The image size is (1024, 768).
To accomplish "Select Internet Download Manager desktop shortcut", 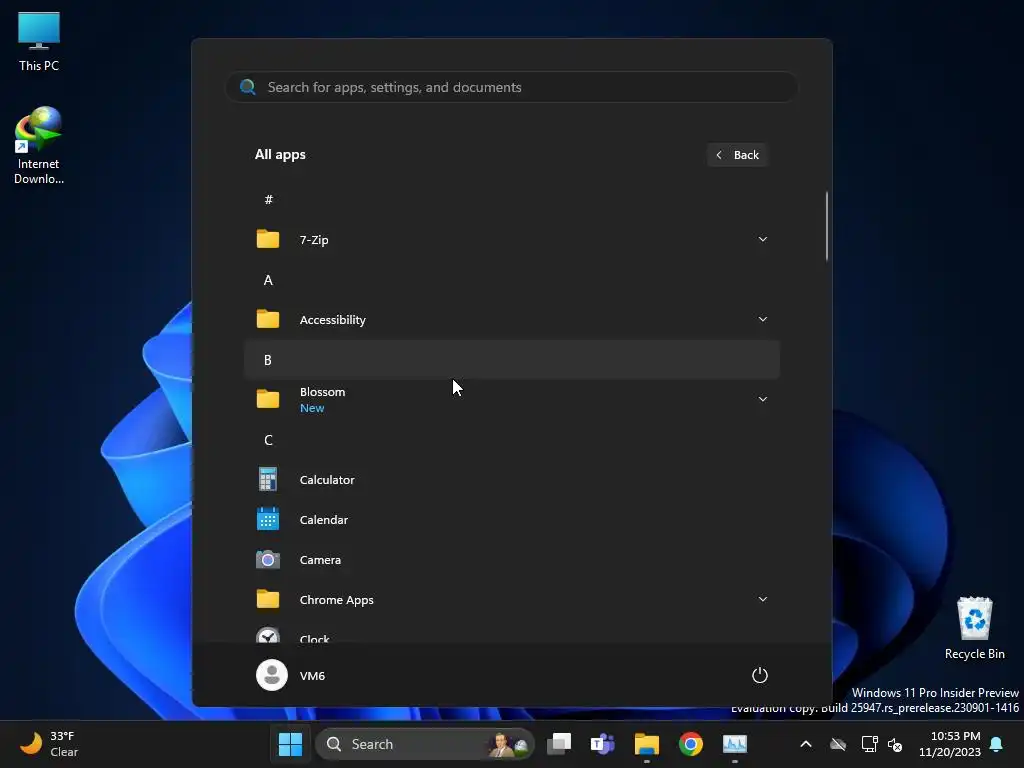I will (x=39, y=146).
